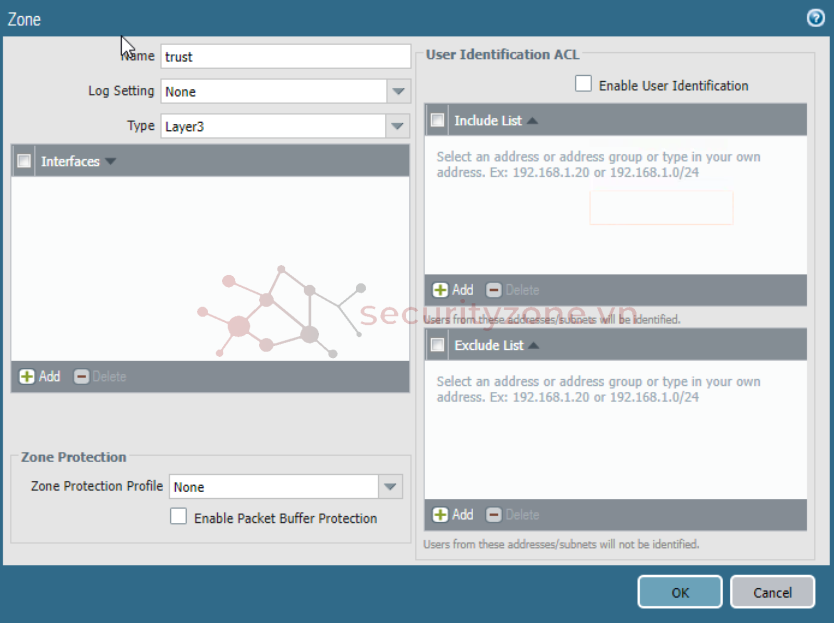Enable Packet Buffer Protection checkbox

coord(178,517)
